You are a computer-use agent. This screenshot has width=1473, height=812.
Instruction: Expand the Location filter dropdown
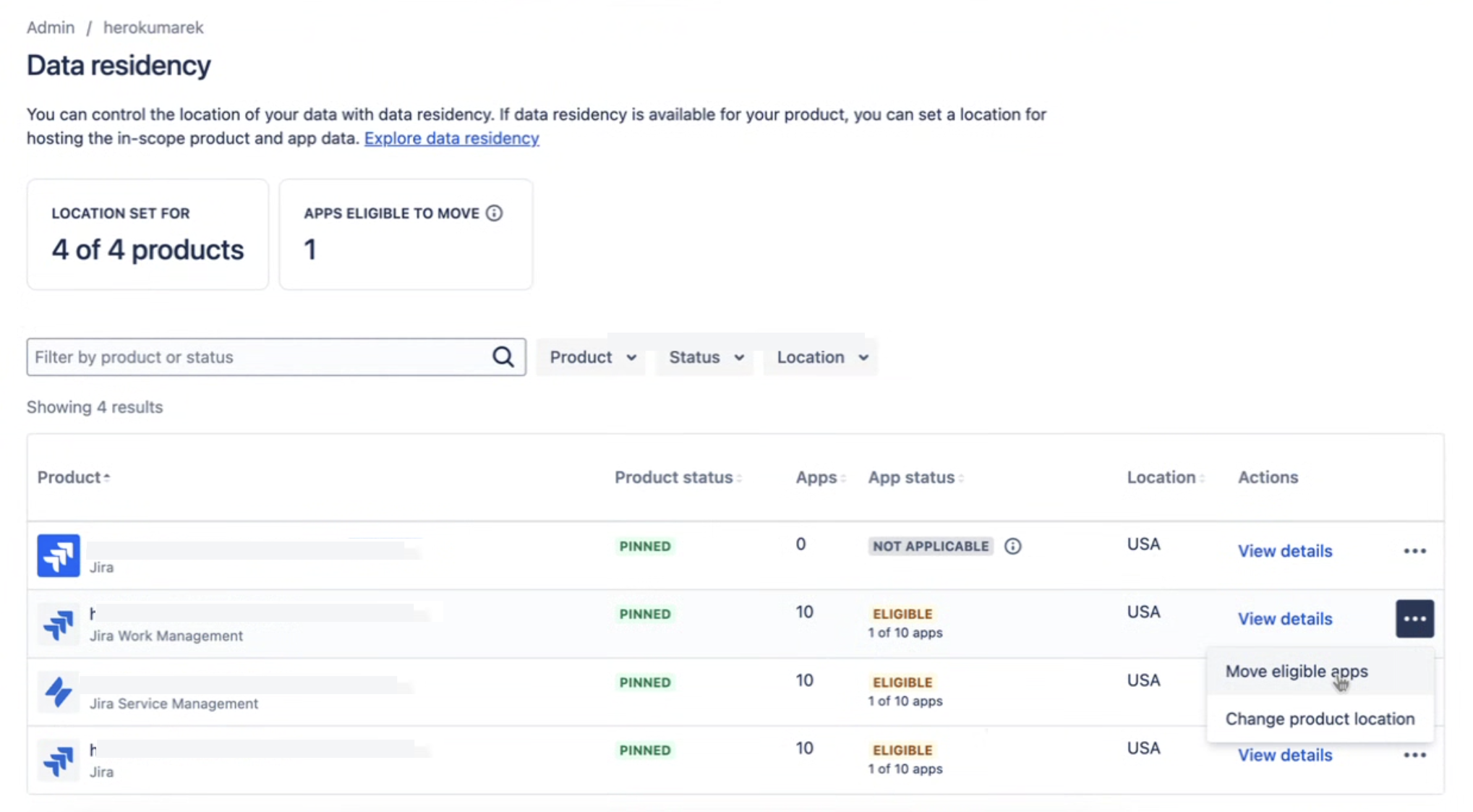(821, 357)
